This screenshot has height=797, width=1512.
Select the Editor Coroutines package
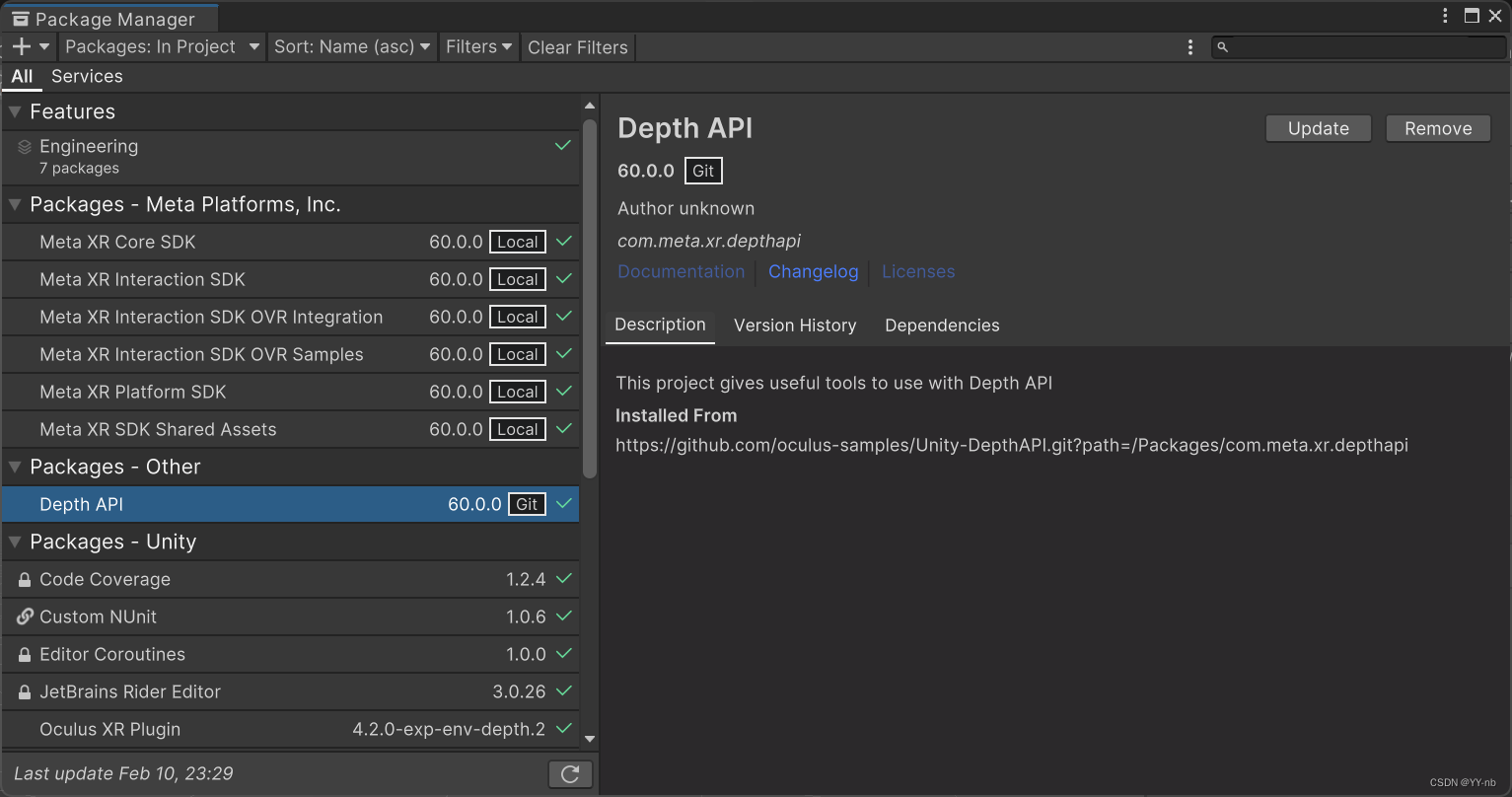pyautogui.click(x=290, y=654)
